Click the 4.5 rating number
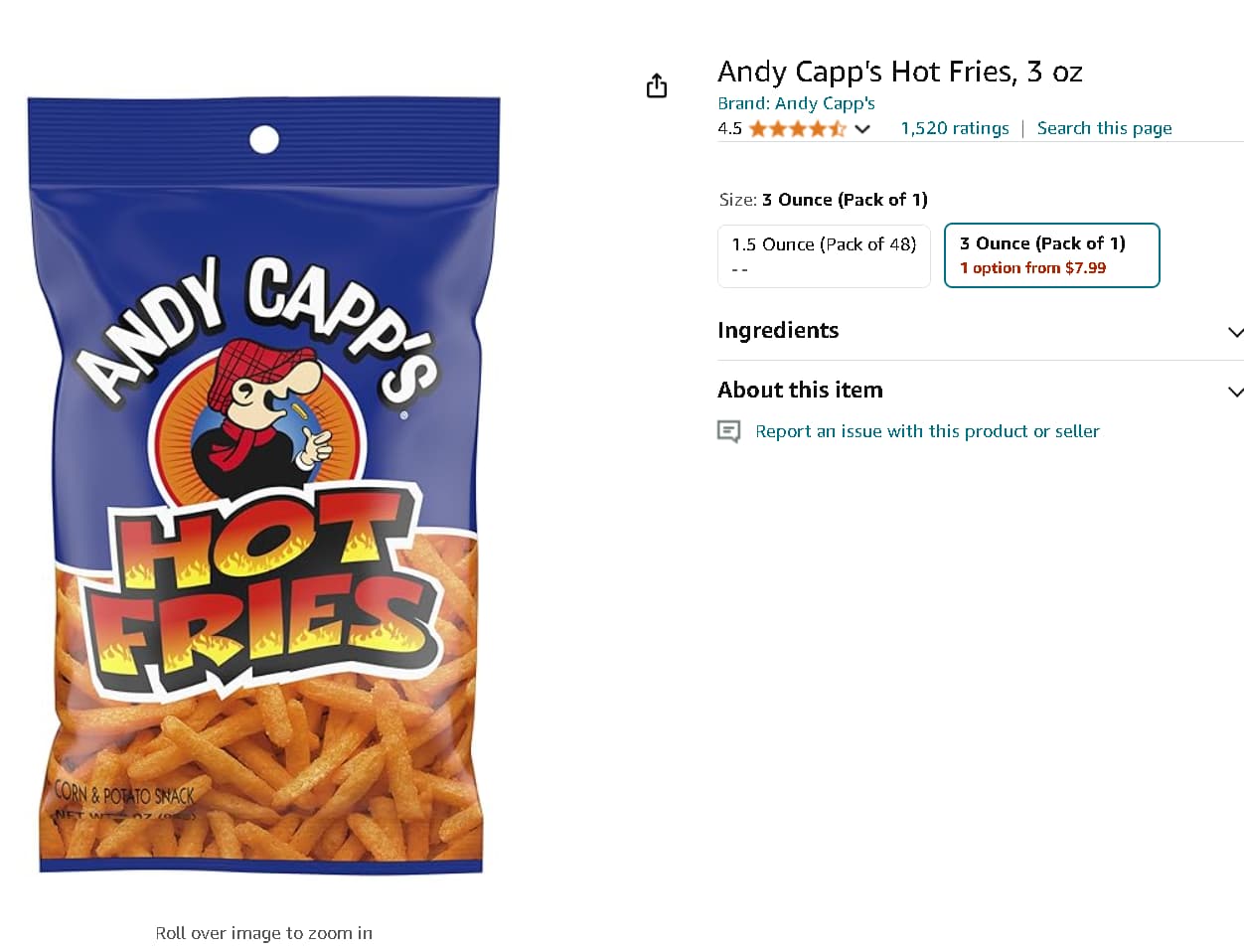The image size is (1244, 952). [x=729, y=129]
